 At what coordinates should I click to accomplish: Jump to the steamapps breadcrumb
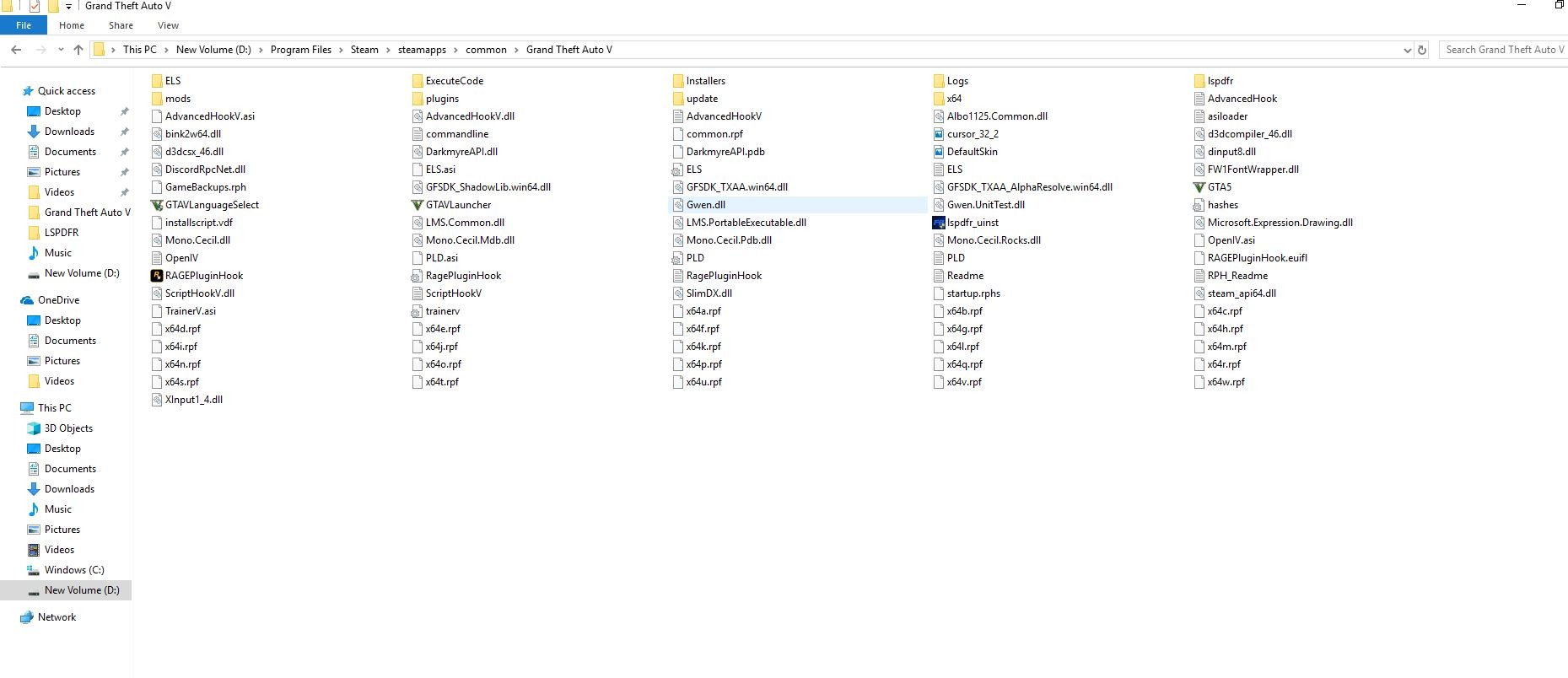pos(422,50)
